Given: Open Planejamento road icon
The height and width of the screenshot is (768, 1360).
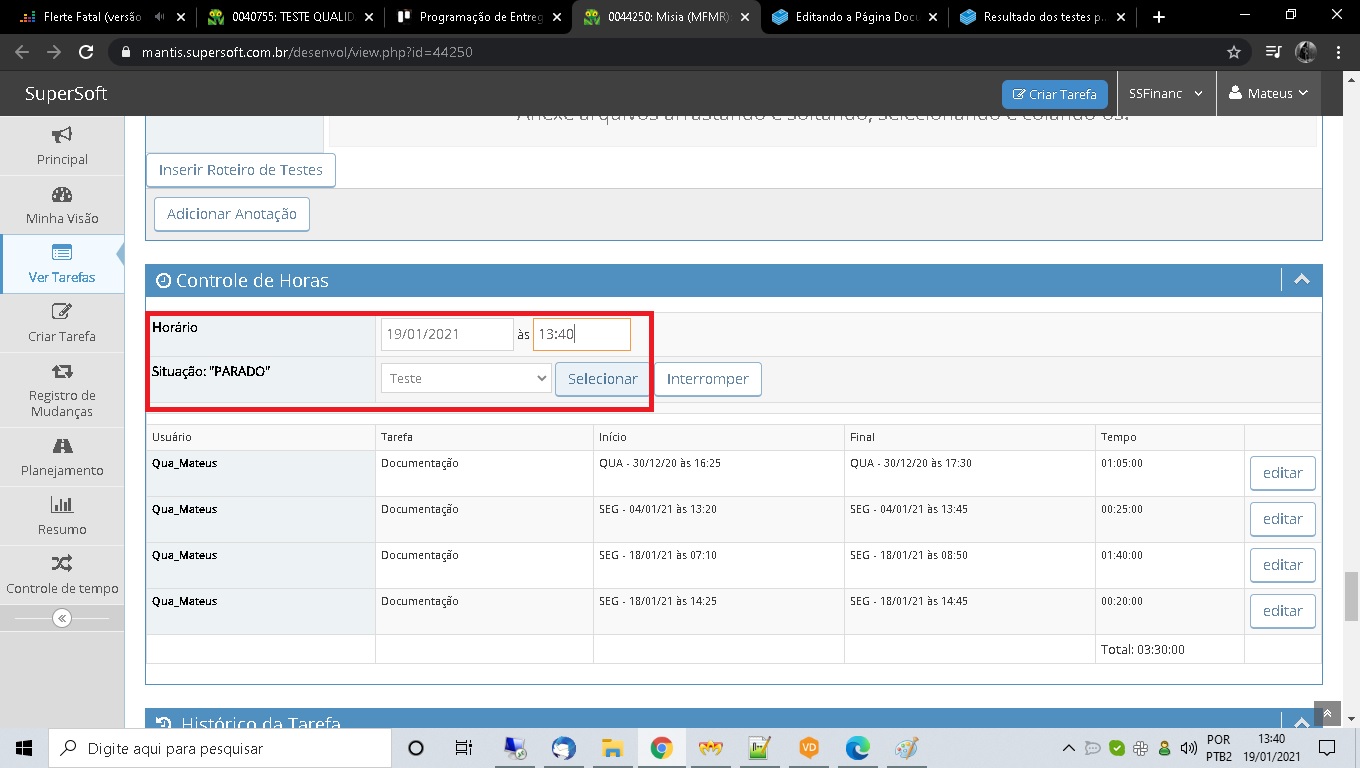Looking at the screenshot, I should (x=62, y=446).
